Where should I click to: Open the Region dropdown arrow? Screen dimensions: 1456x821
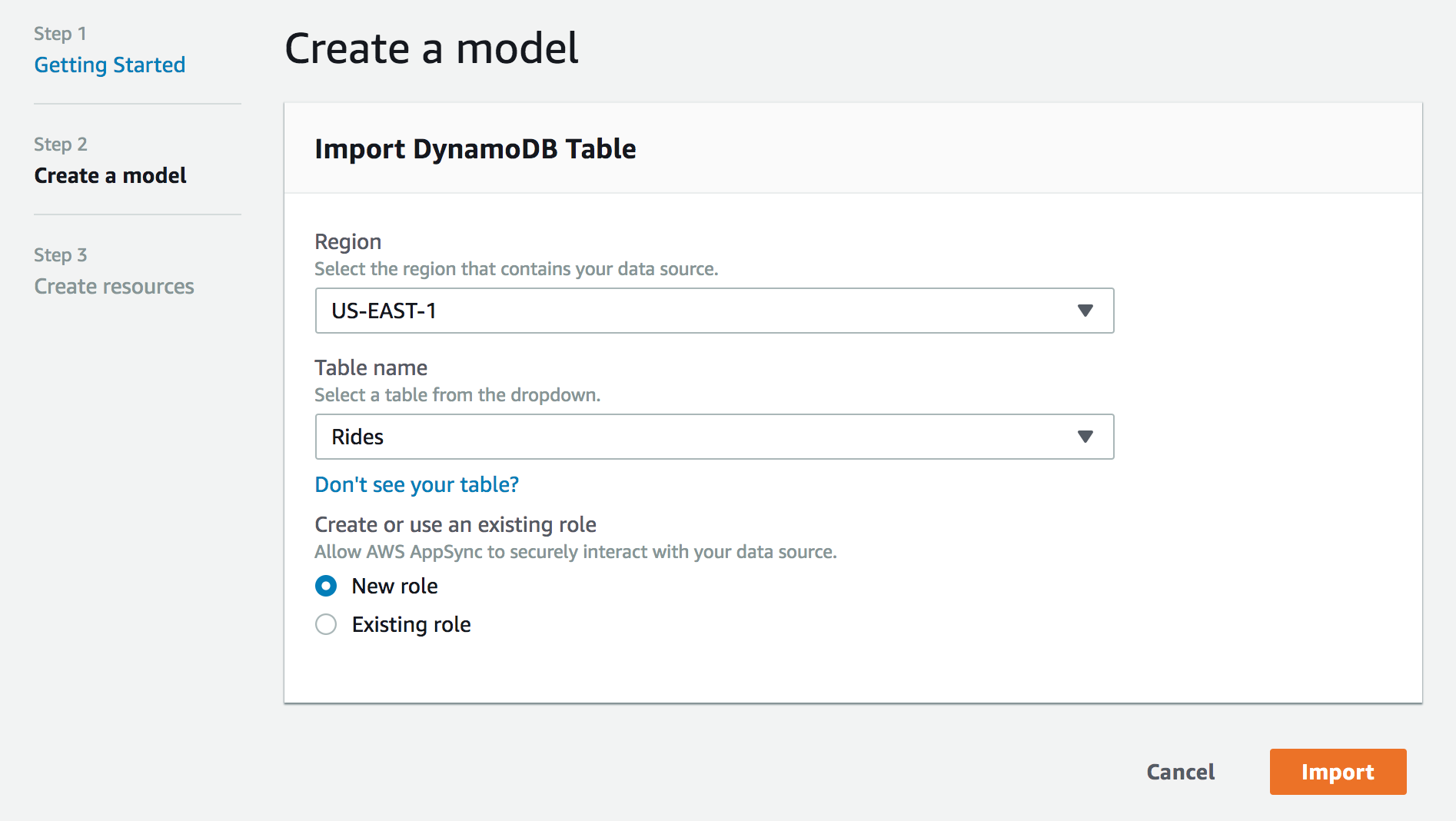pos(1085,311)
